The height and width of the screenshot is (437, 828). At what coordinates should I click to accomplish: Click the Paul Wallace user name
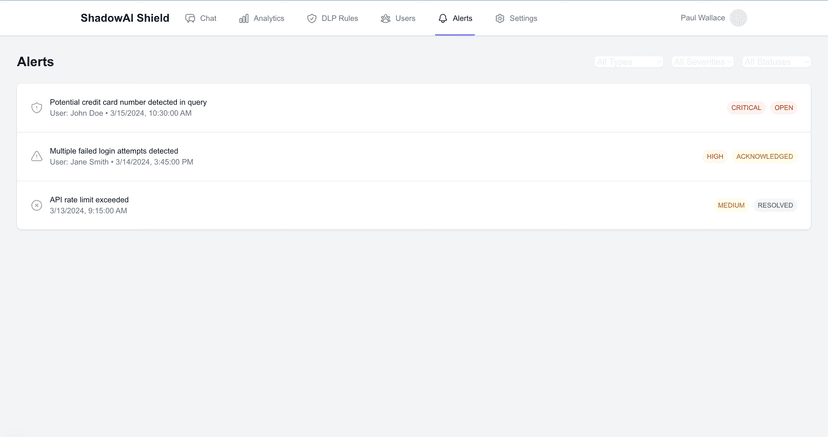pos(702,18)
